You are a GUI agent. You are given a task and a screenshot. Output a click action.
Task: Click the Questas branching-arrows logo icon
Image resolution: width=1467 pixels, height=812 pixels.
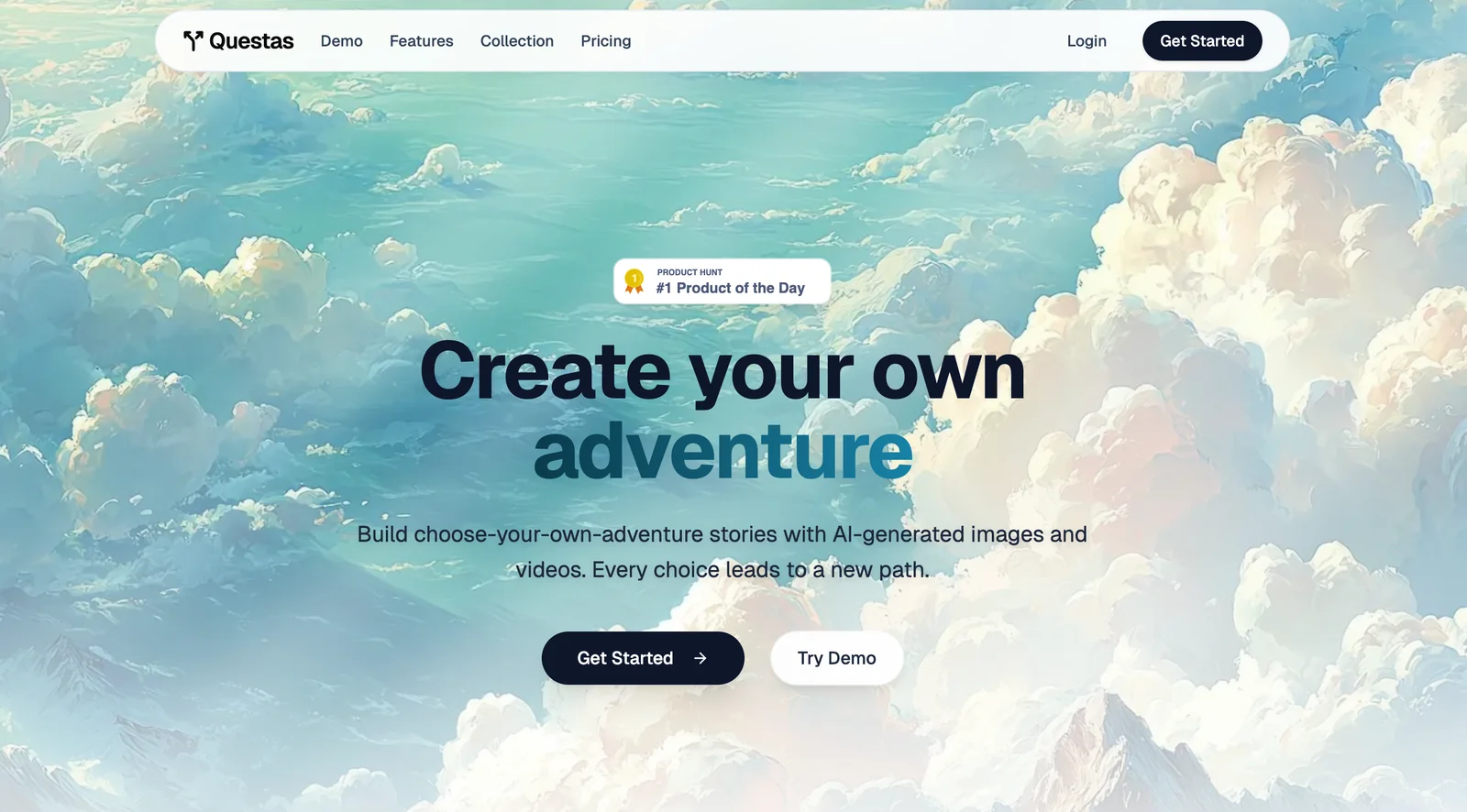click(x=193, y=40)
